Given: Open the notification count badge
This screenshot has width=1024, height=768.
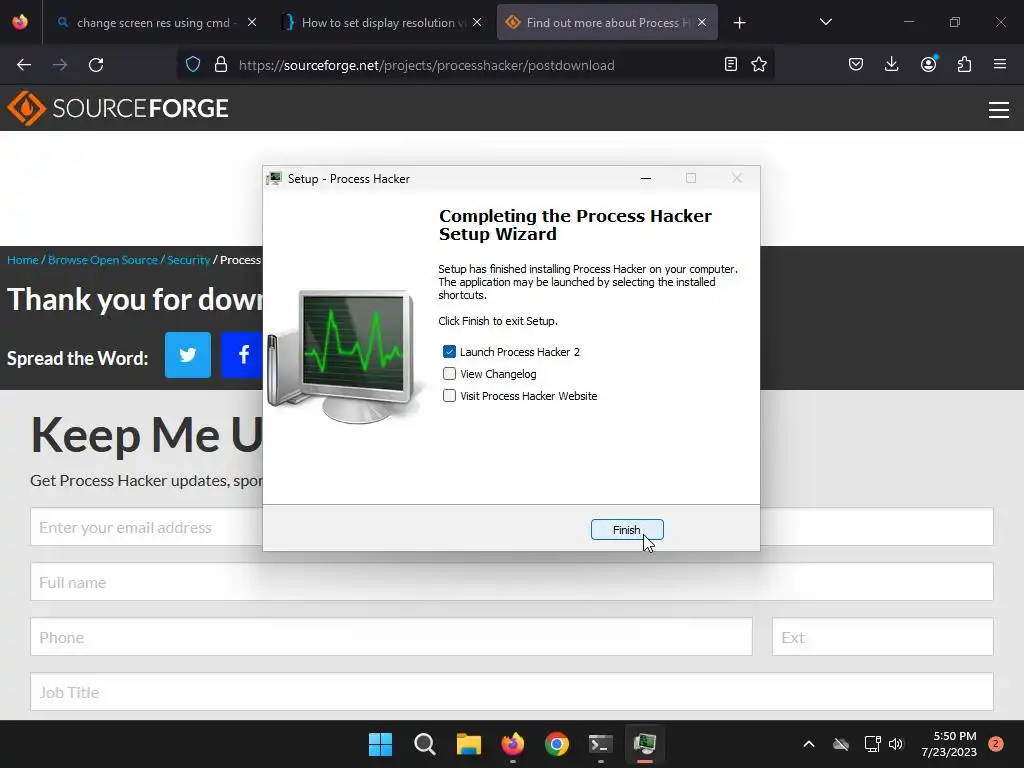Looking at the screenshot, I should coord(996,743).
